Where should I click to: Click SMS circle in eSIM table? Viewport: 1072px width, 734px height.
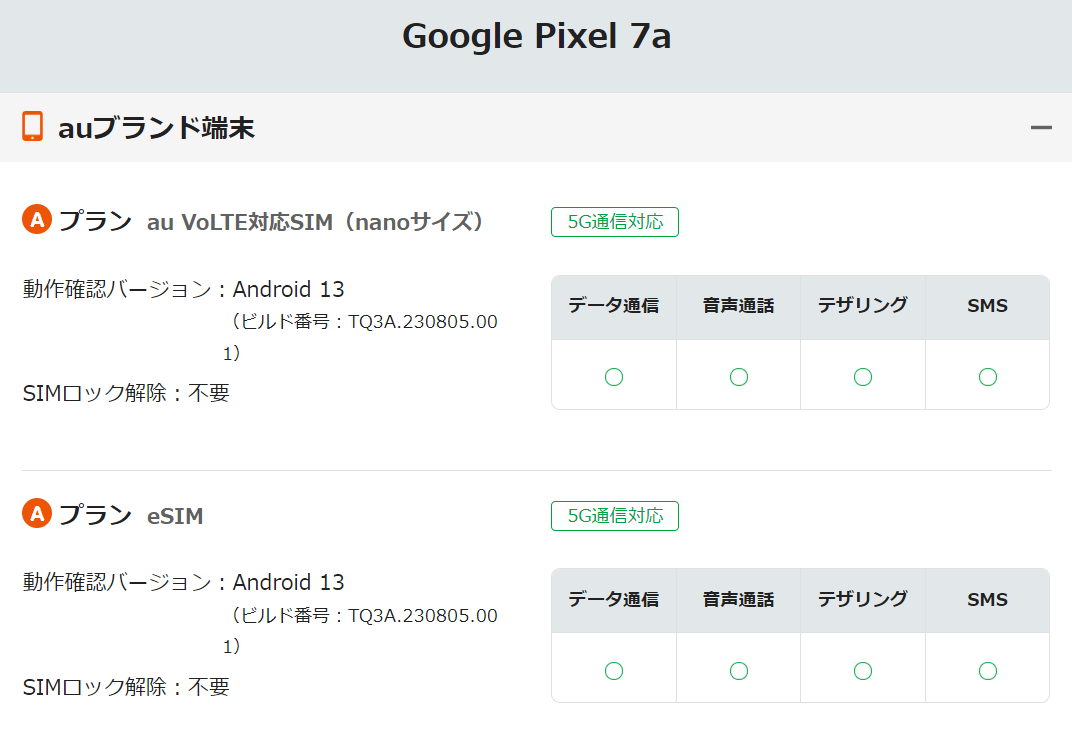click(x=988, y=670)
